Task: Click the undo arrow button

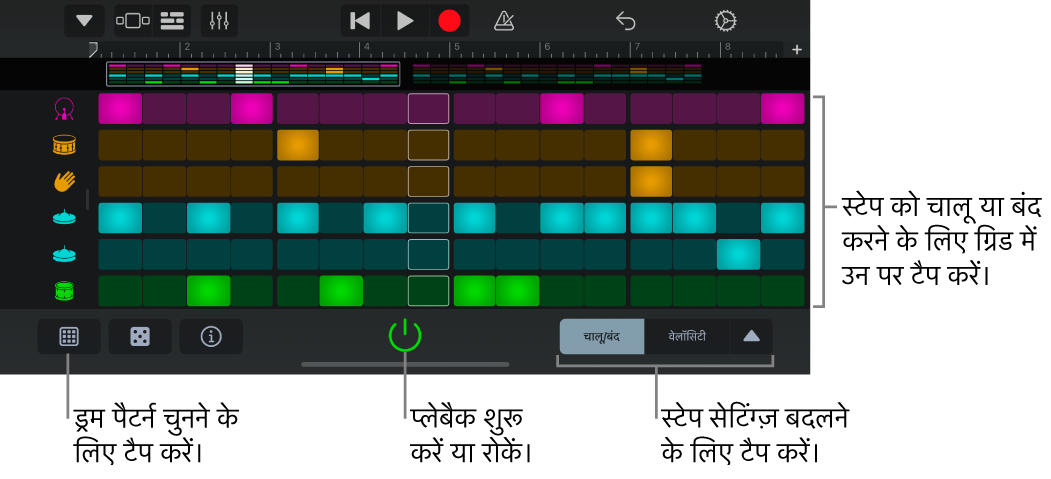Action: (x=625, y=21)
